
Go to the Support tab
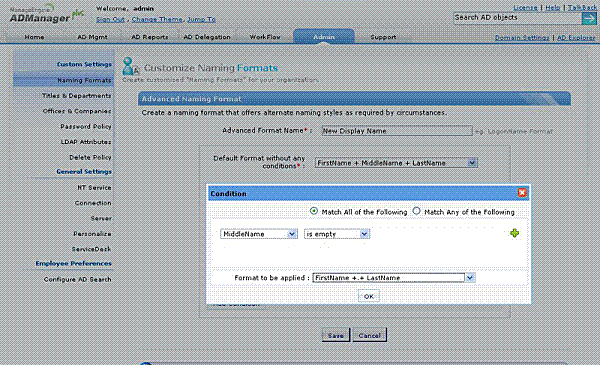point(383,37)
